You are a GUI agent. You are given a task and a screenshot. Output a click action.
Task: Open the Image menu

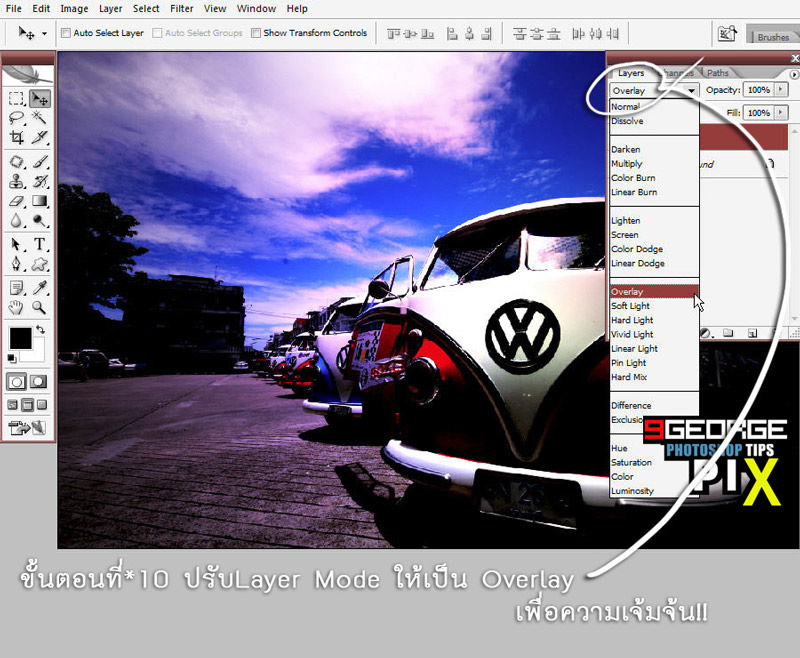pyautogui.click(x=74, y=9)
